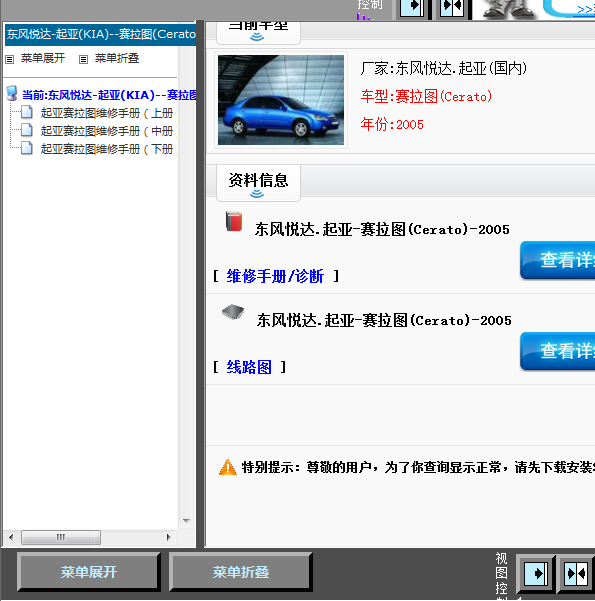The height and width of the screenshot is (601, 595).
Task: Open 起亚赛拉图维修手册 (中册) tree item
Action: pyautogui.click(x=107, y=131)
